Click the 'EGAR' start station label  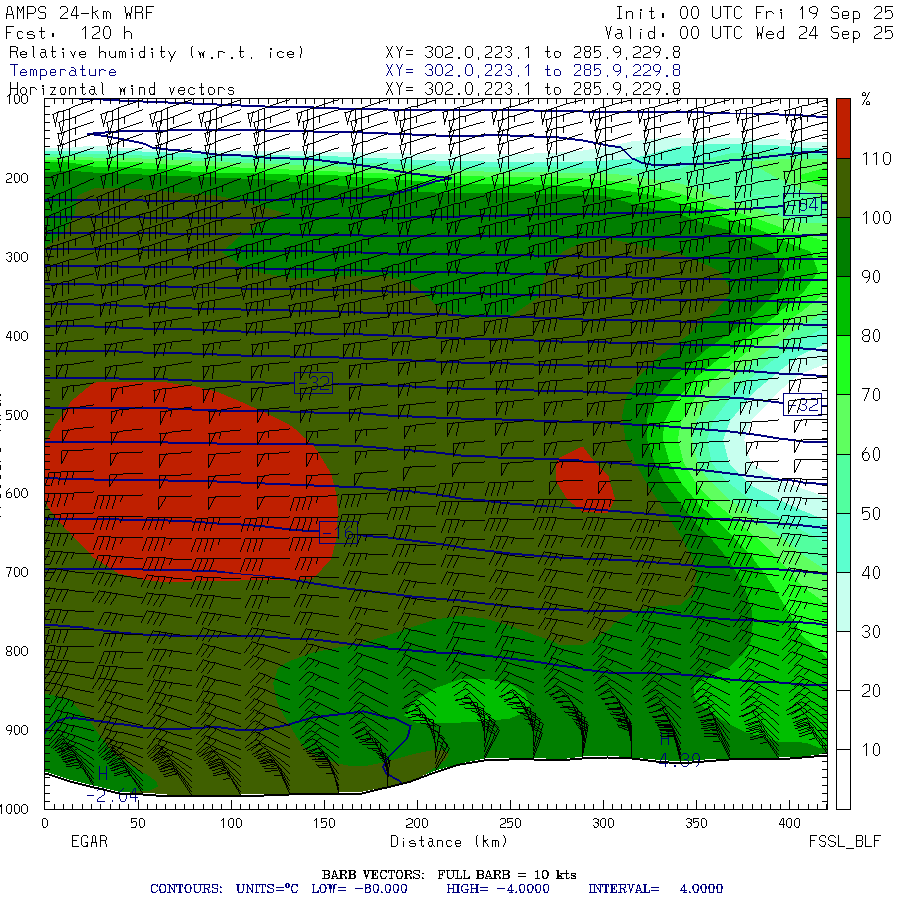[89, 841]
